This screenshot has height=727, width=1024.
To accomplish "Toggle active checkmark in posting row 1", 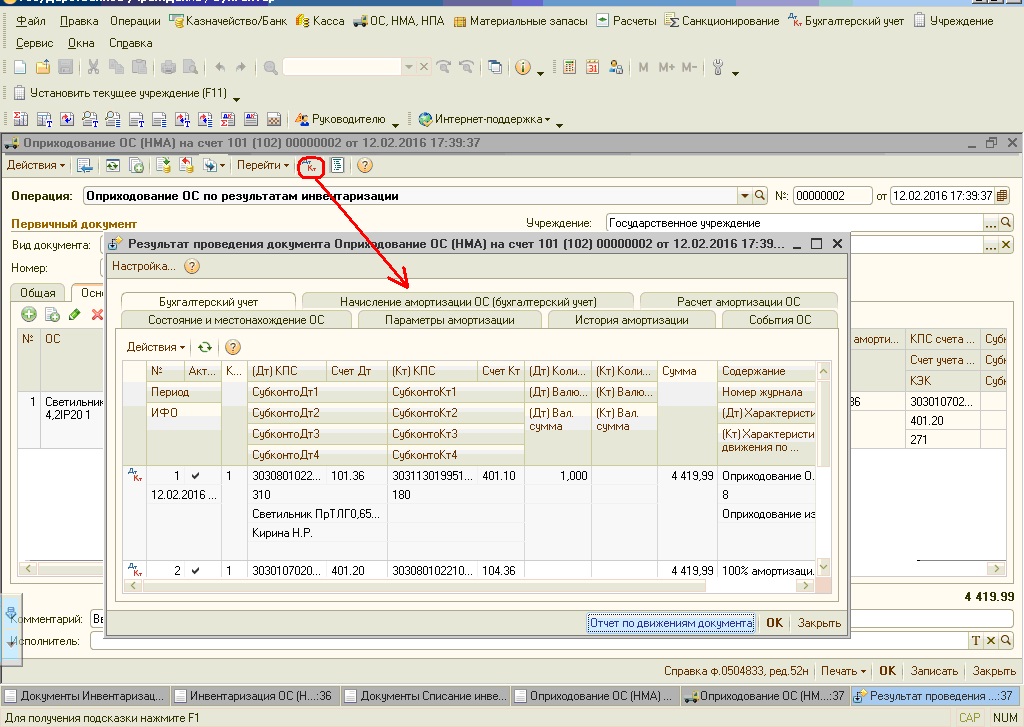I will (x=196, y=476).
